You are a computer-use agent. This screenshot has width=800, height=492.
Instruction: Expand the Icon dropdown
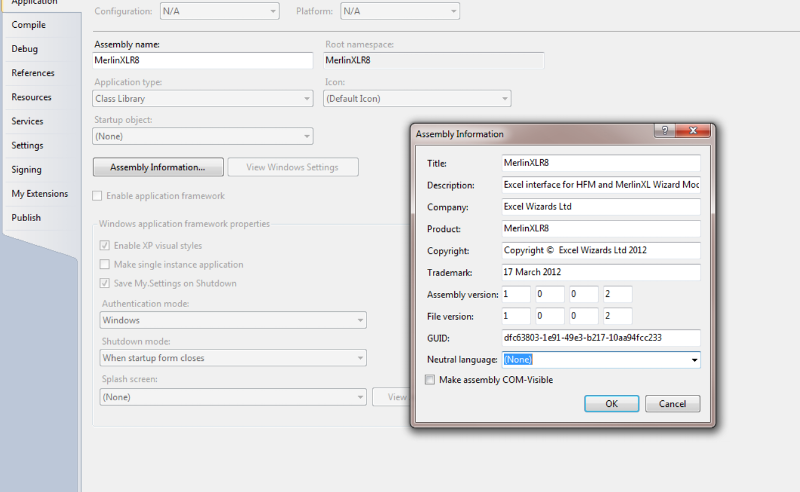[x=417, y=99]
